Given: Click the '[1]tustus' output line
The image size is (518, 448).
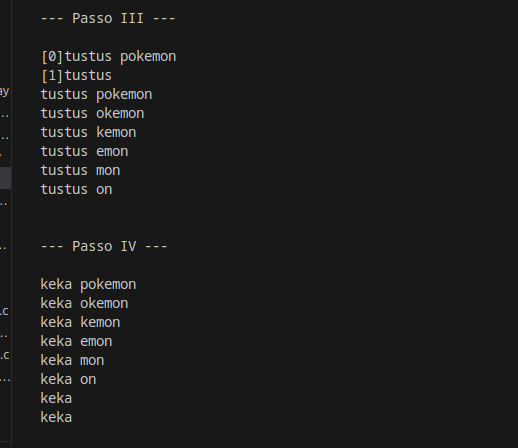Looking at the screenshot, I should point(76,76).
